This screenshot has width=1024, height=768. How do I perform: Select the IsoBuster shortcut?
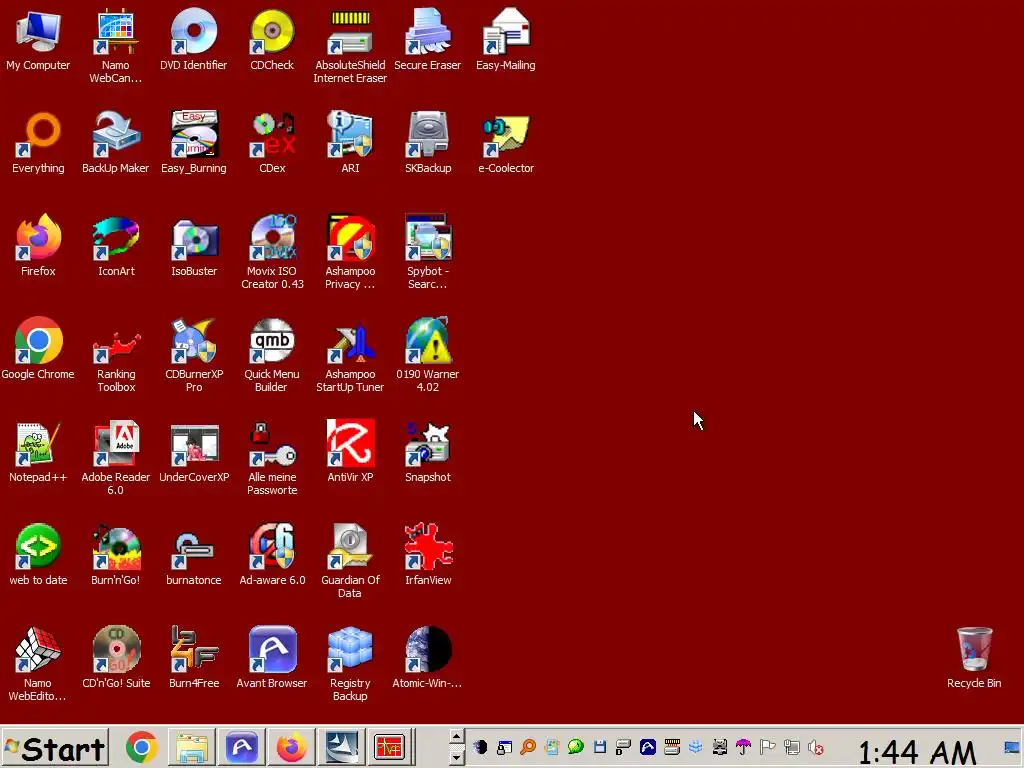pos(194,246)
